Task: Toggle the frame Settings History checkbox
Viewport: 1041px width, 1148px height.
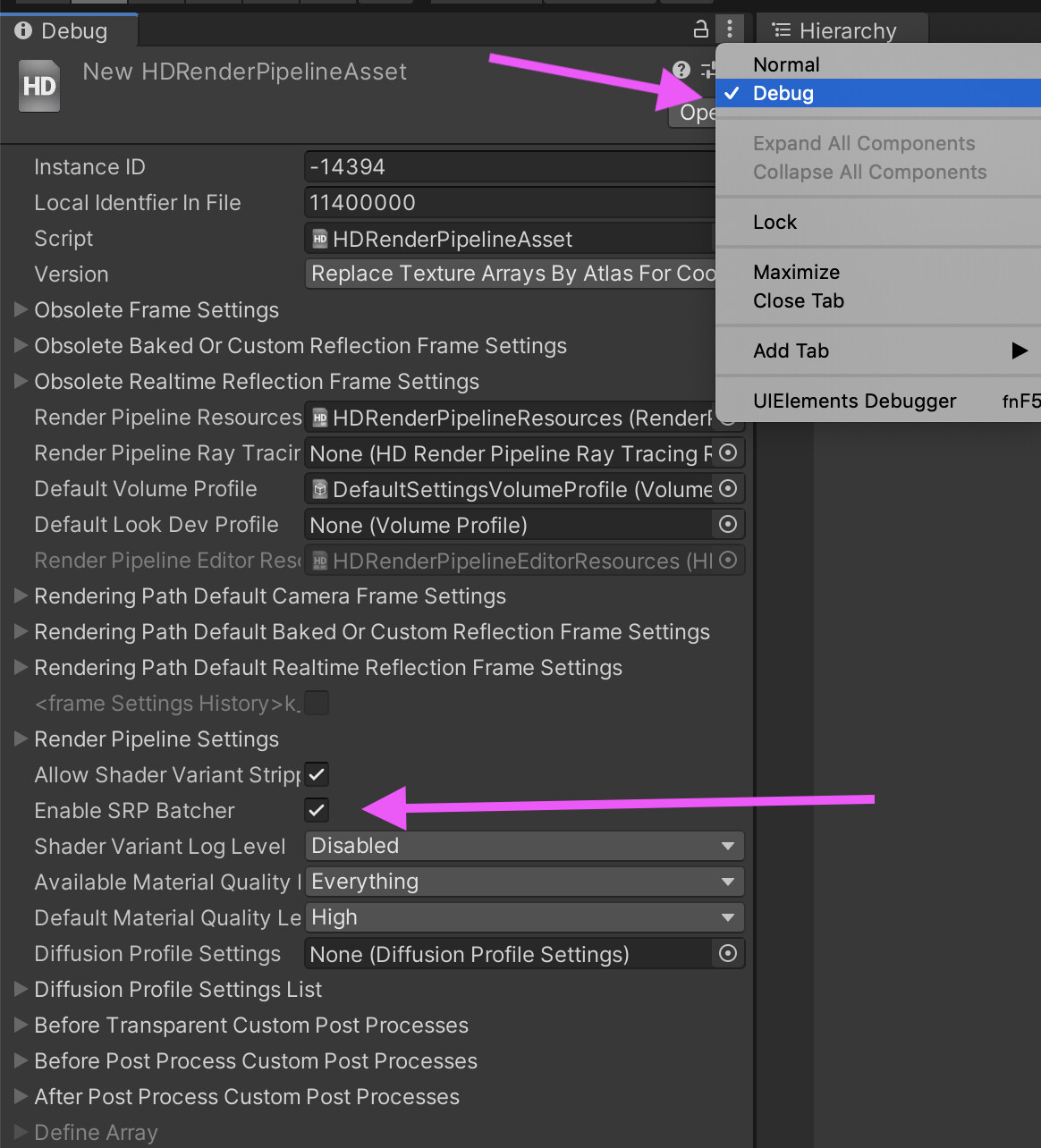Action: click(317, 703)
